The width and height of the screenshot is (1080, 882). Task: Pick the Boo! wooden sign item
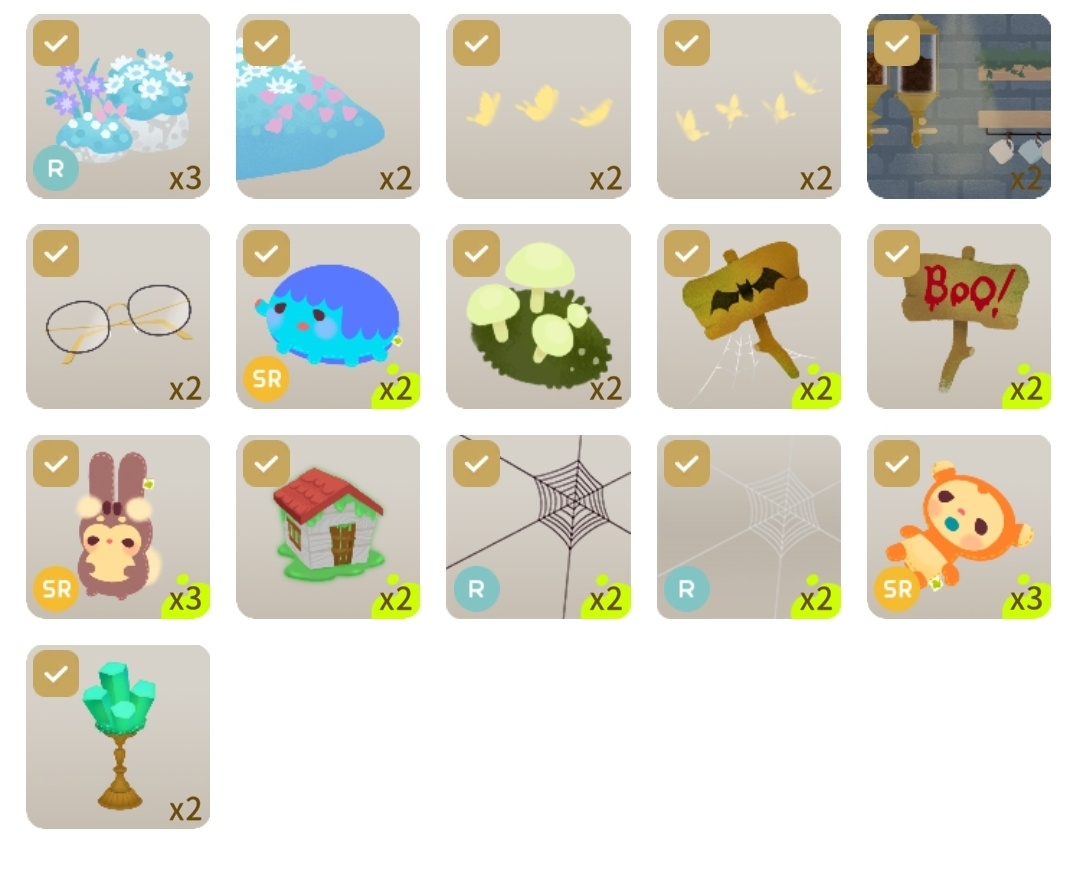click(959, 316)
